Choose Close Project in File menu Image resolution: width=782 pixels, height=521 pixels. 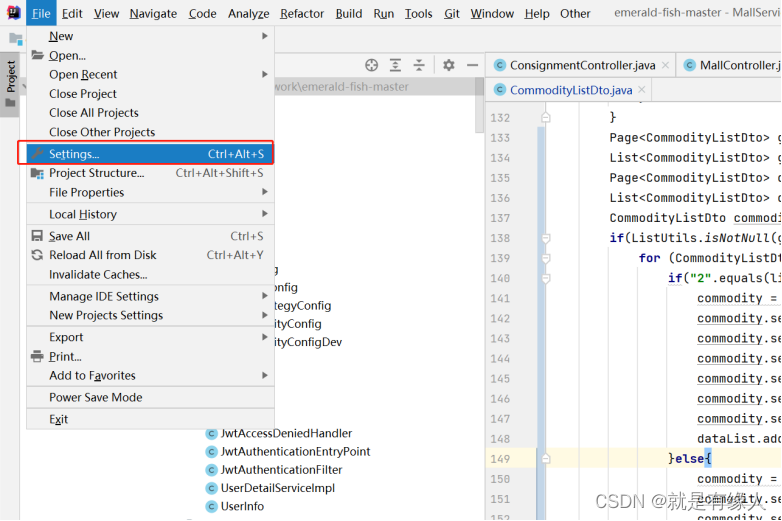click(x=150, y=94)
